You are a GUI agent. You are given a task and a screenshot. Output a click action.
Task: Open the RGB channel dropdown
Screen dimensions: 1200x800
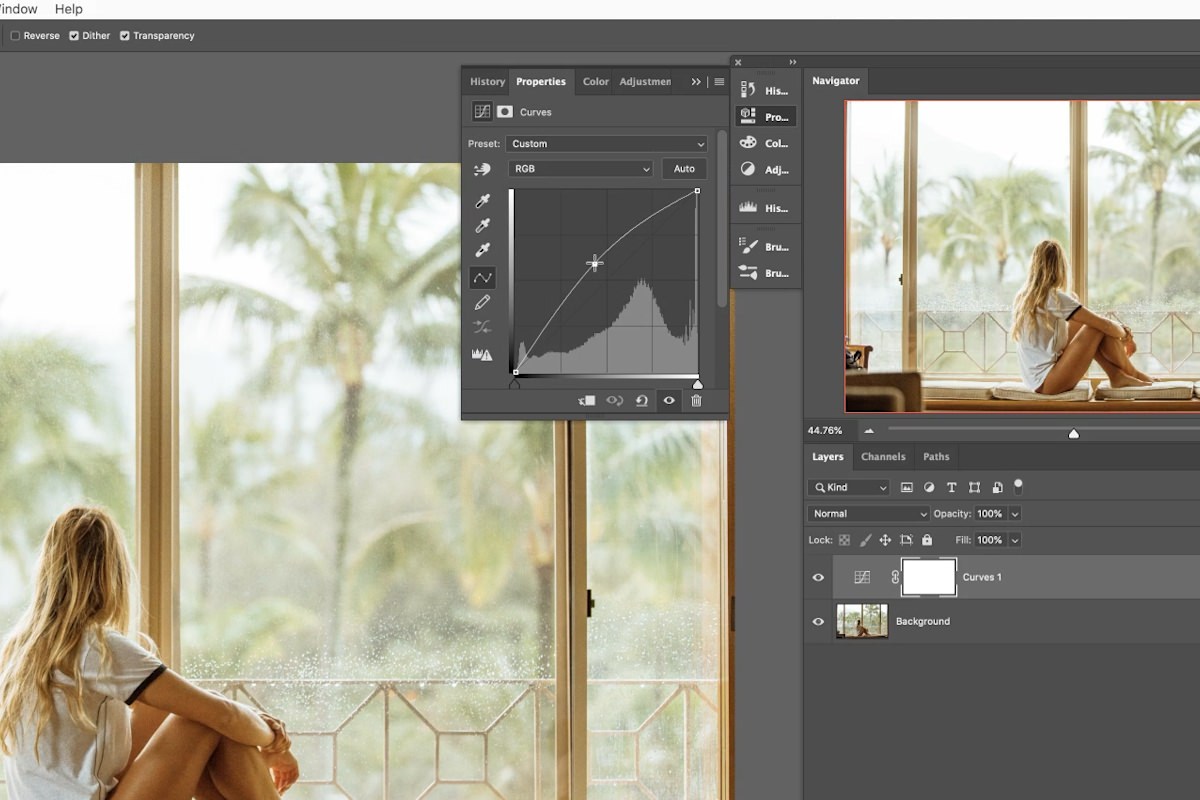point(580,169)
